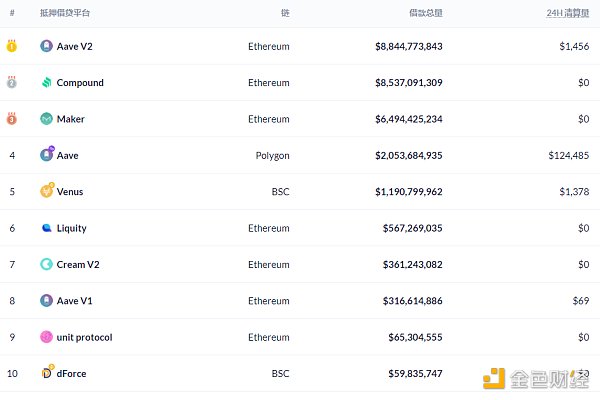Click the Aave V1 logo icon
The height and width of the screenshot is (400, 600).
(46, 300)
